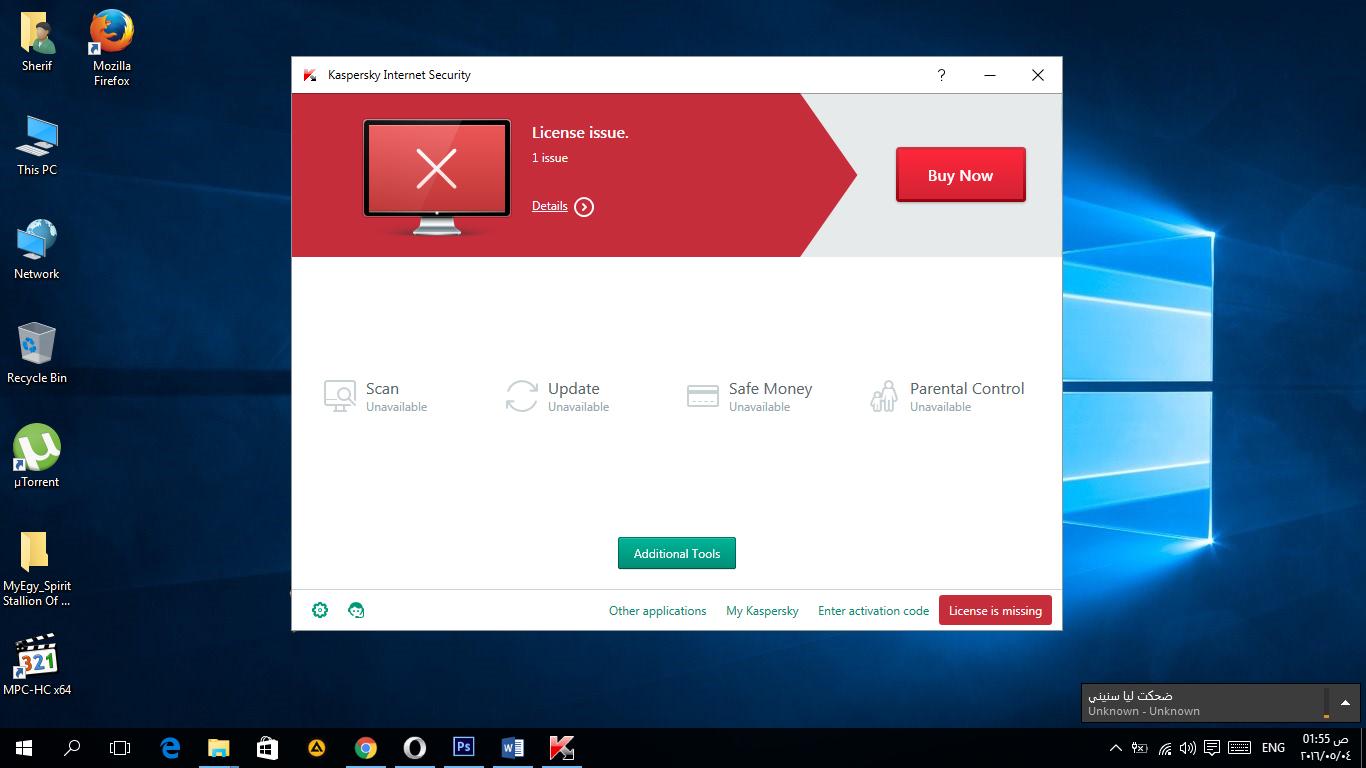Open Task View from the taskbar
The width and height of the screenshot is (1366, 768).
(120, 747)
